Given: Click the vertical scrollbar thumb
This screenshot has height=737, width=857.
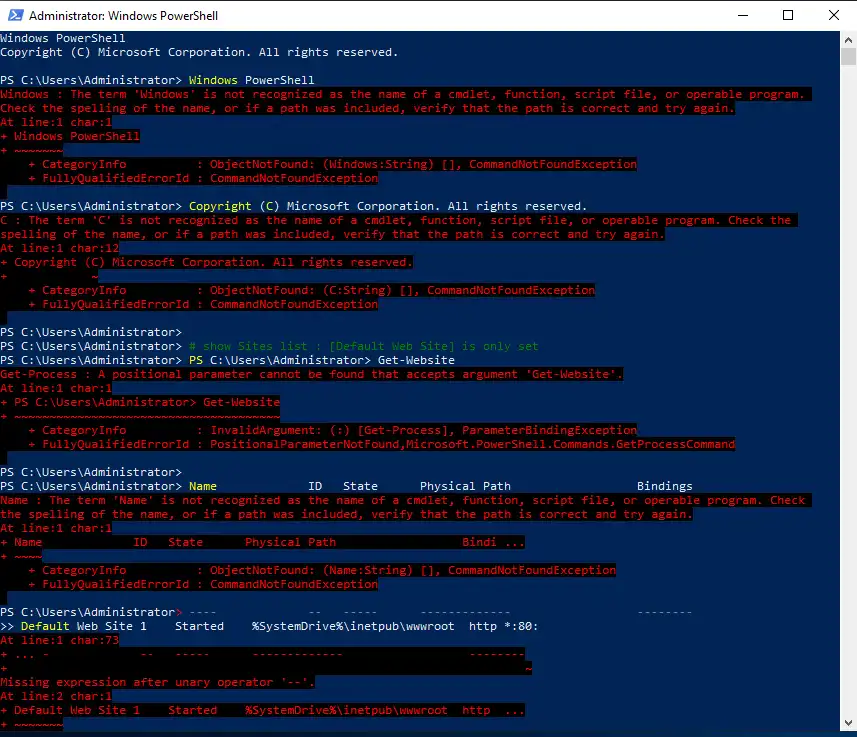Looking at the screenshot, I should pyautogui.click(x=848, y=57).
